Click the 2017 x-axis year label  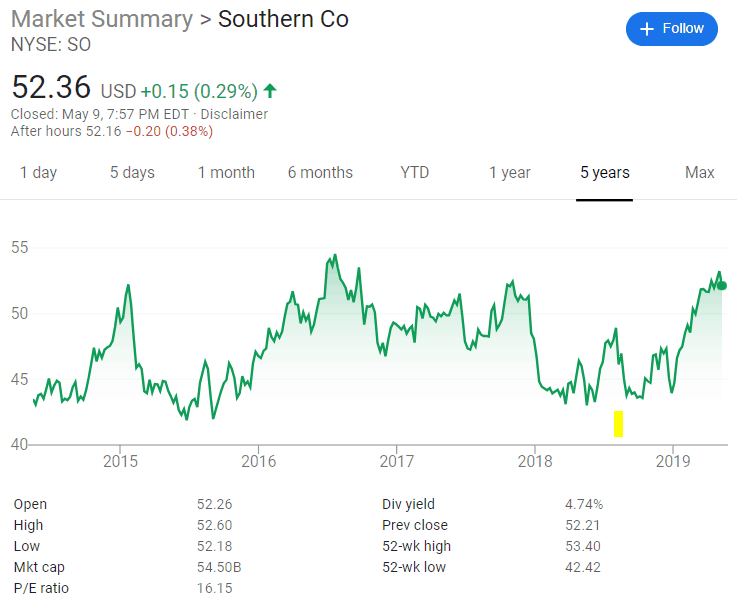click(397, 461)
